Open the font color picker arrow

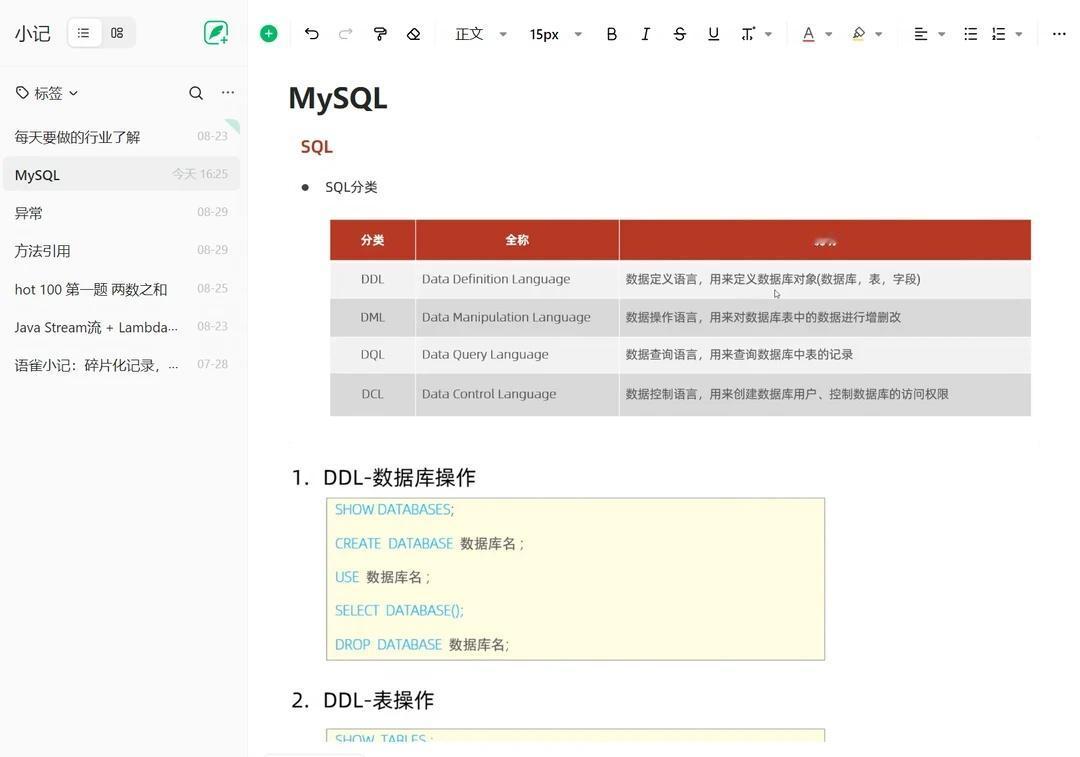click(x=829, y=34)
